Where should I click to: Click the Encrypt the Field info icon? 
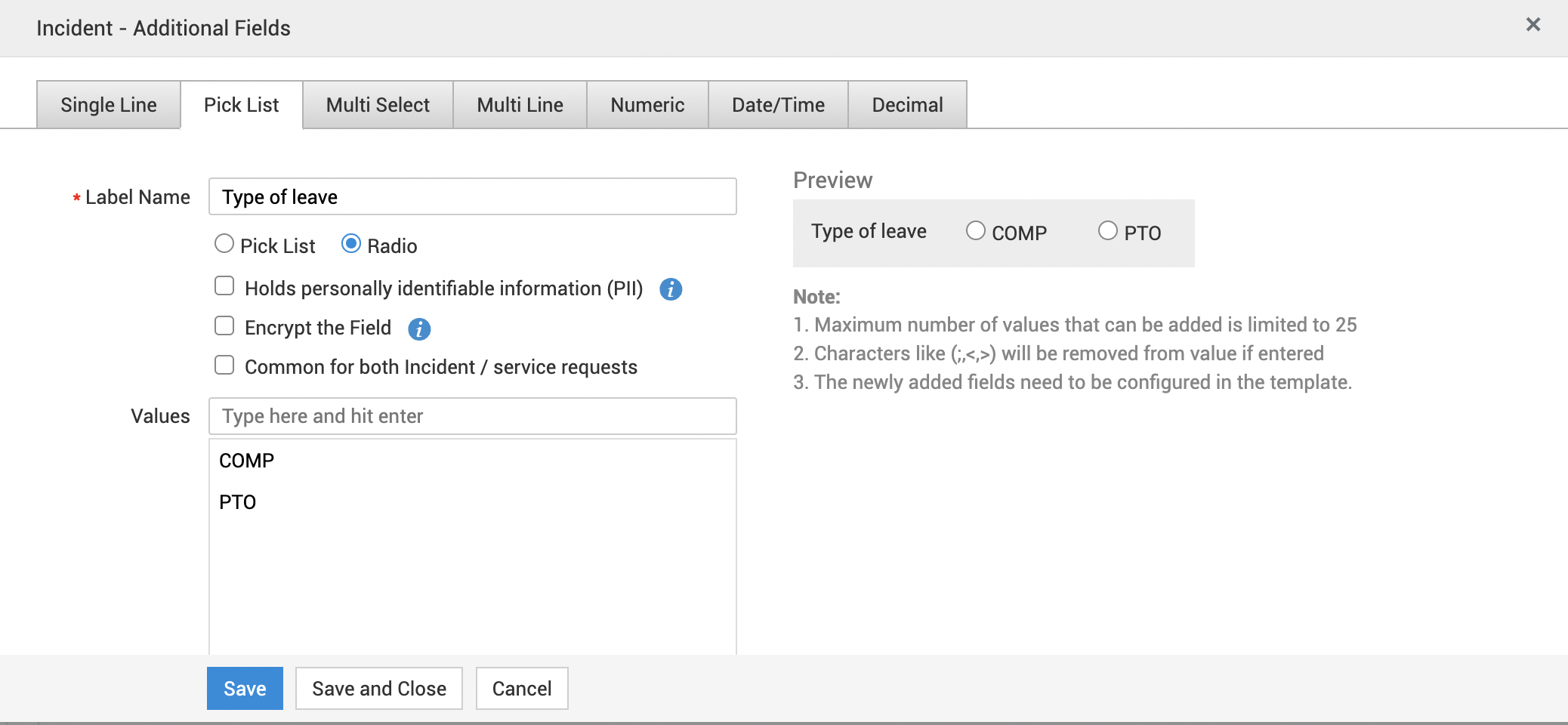[x=419, y=329]
